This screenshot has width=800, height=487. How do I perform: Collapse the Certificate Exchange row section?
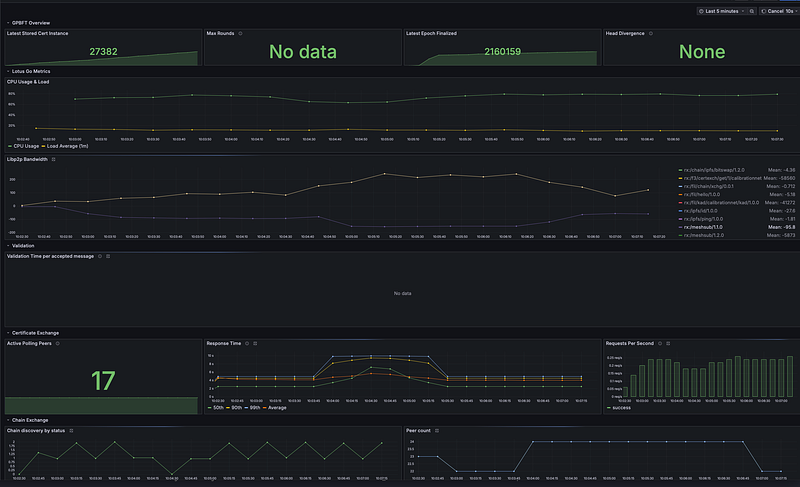coord(38,331)
